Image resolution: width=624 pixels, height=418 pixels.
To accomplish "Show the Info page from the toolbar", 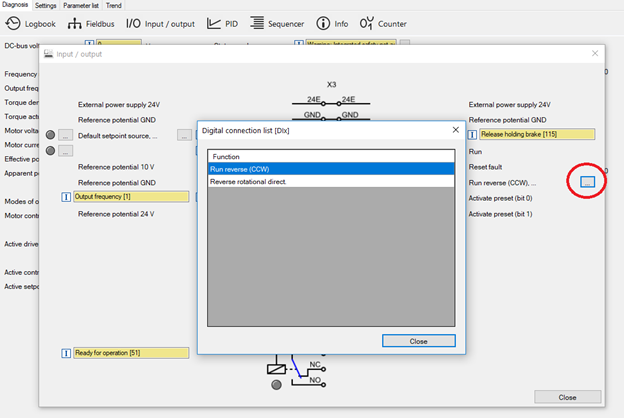I will point(332,23).
